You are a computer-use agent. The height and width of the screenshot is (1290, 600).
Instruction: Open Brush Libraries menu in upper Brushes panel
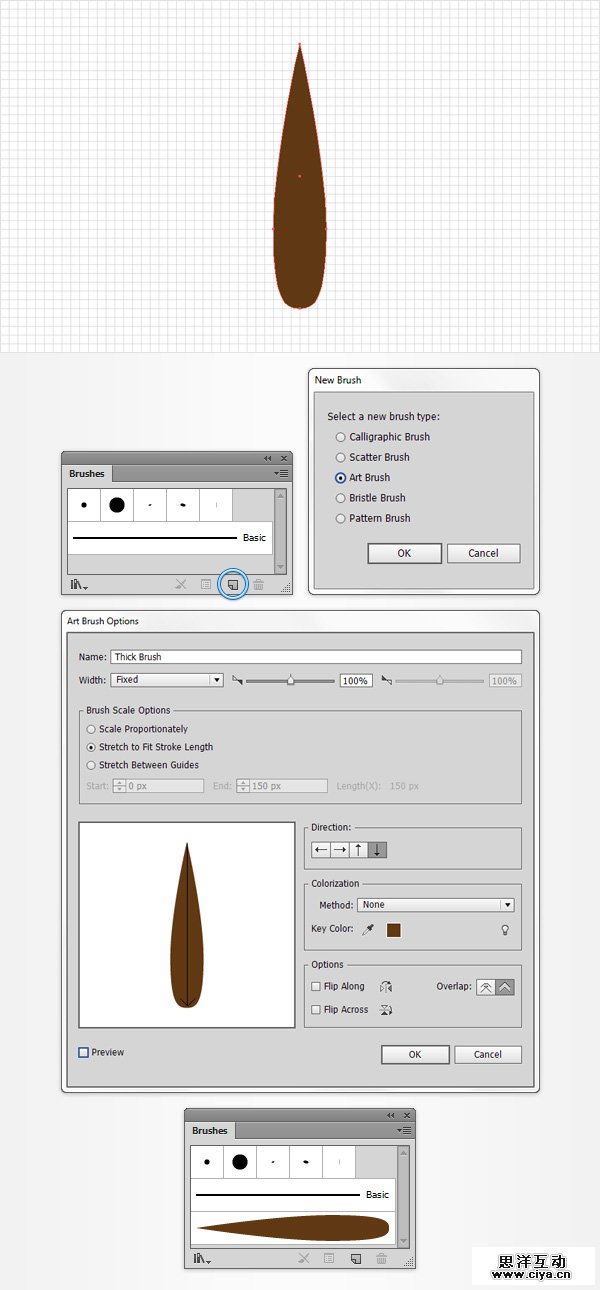coord(79,584)
